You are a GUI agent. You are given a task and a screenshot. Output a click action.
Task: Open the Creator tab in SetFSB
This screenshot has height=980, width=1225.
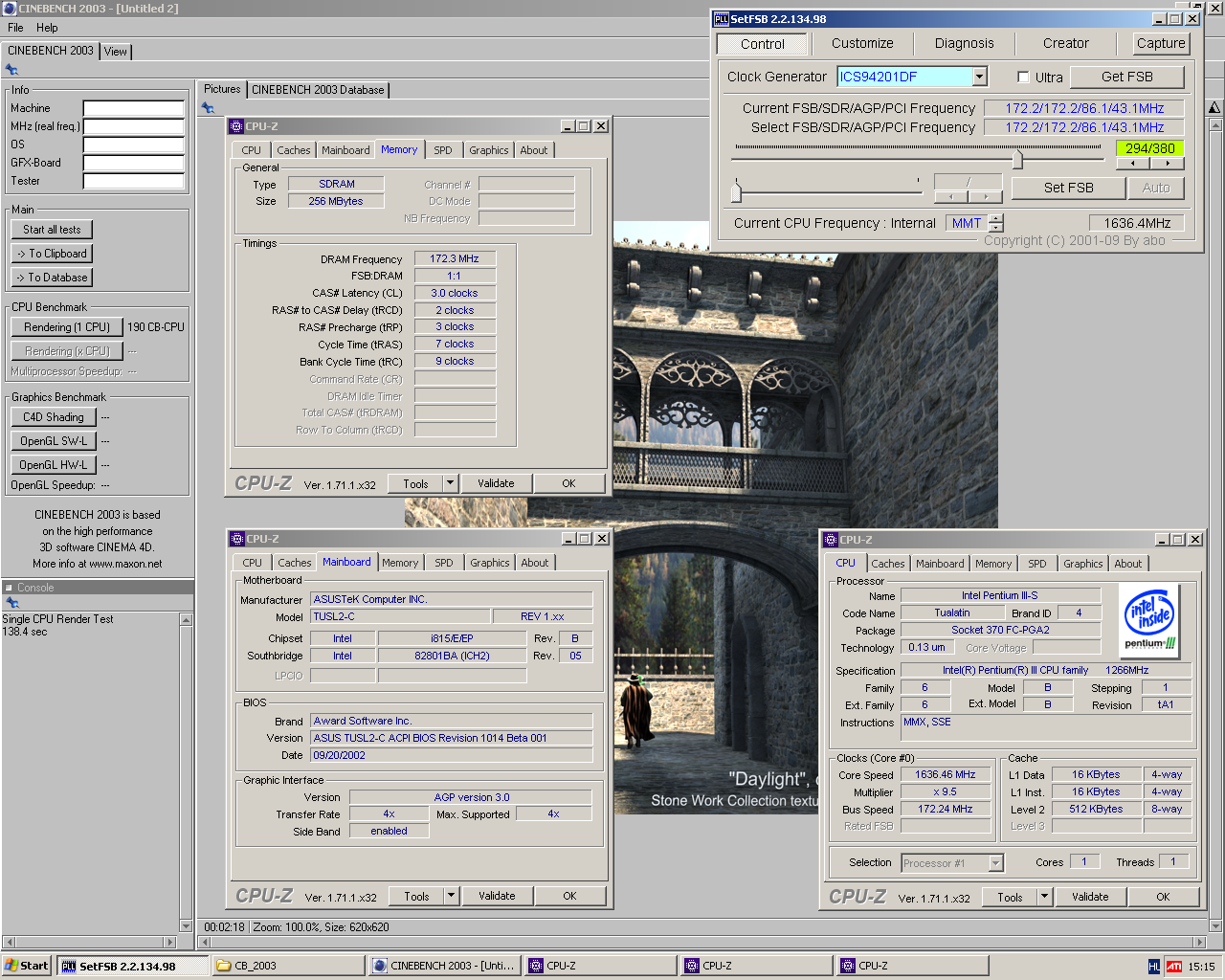point(1066,43)
